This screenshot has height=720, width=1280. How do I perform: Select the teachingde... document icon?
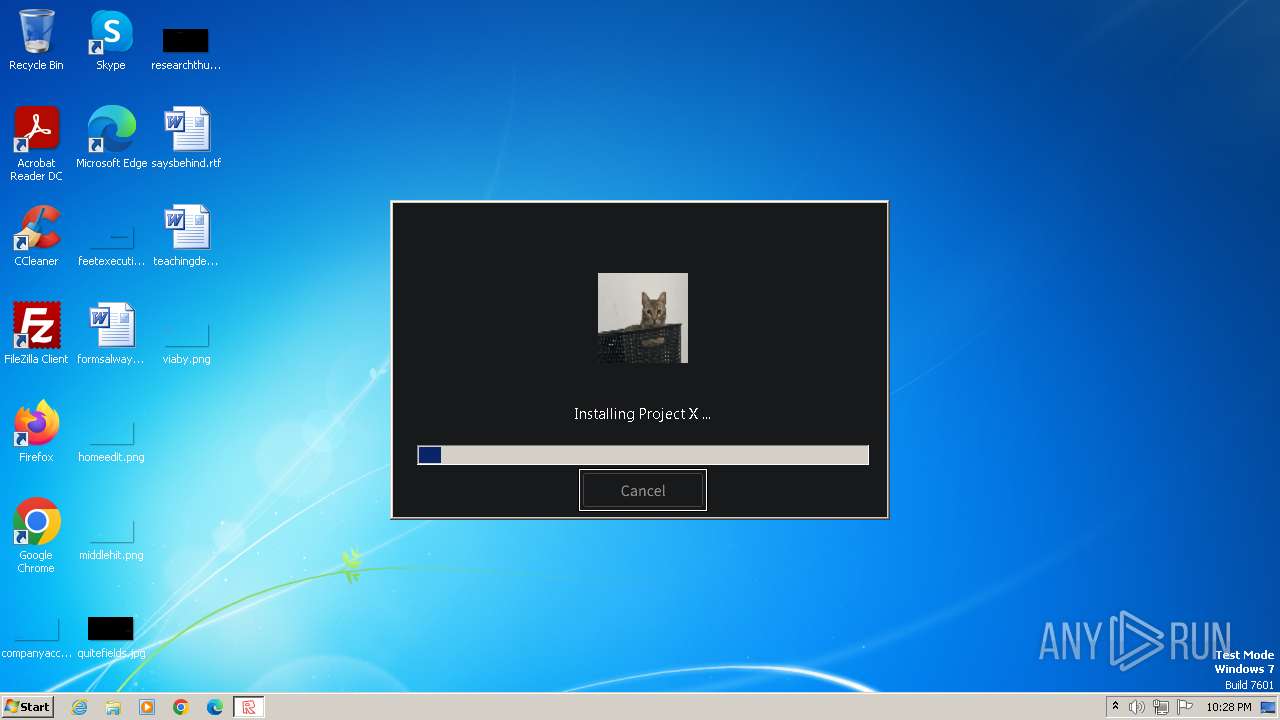(x=186, y=236)
